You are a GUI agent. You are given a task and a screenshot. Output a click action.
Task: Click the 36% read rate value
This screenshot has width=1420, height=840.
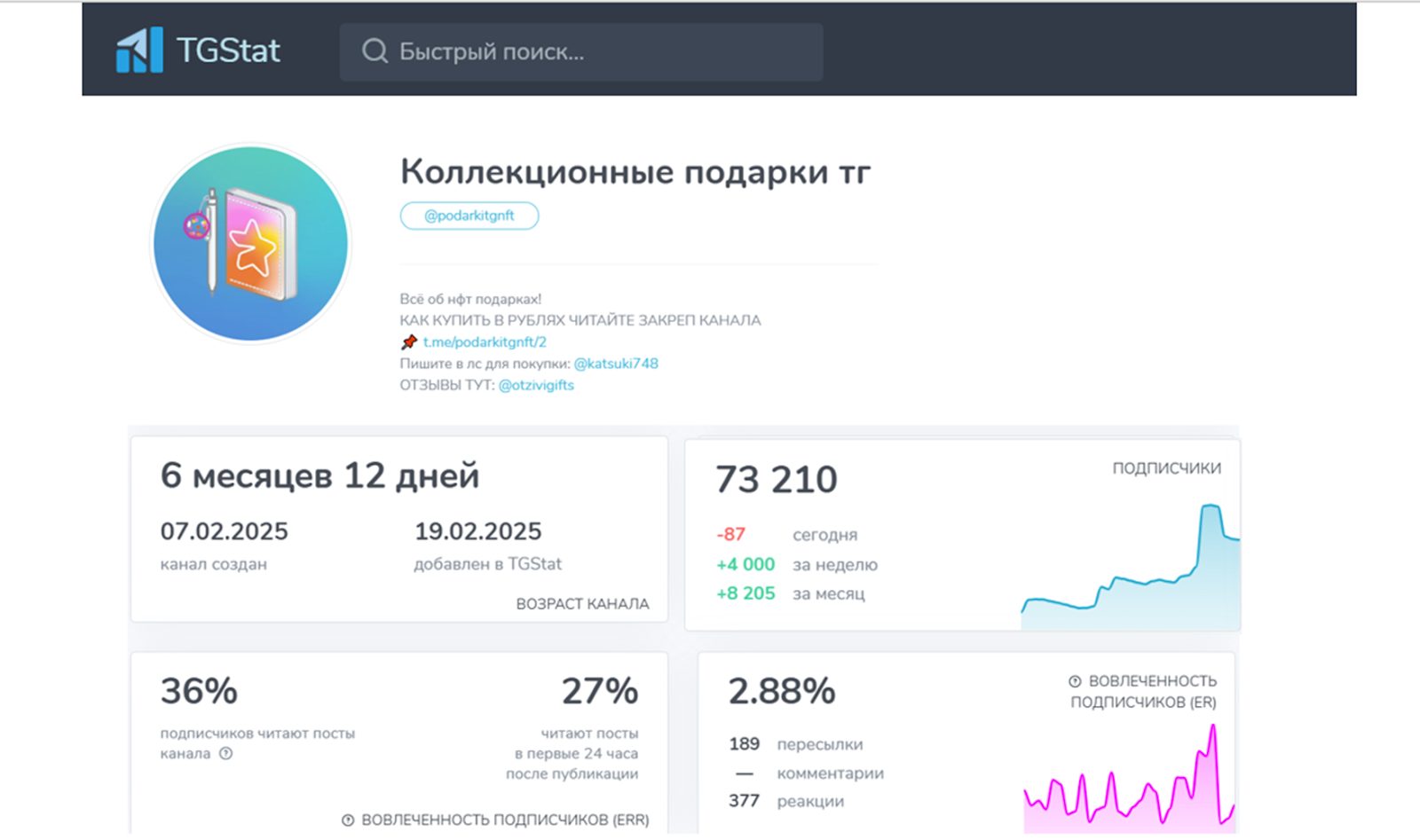(x=199, y=691)
